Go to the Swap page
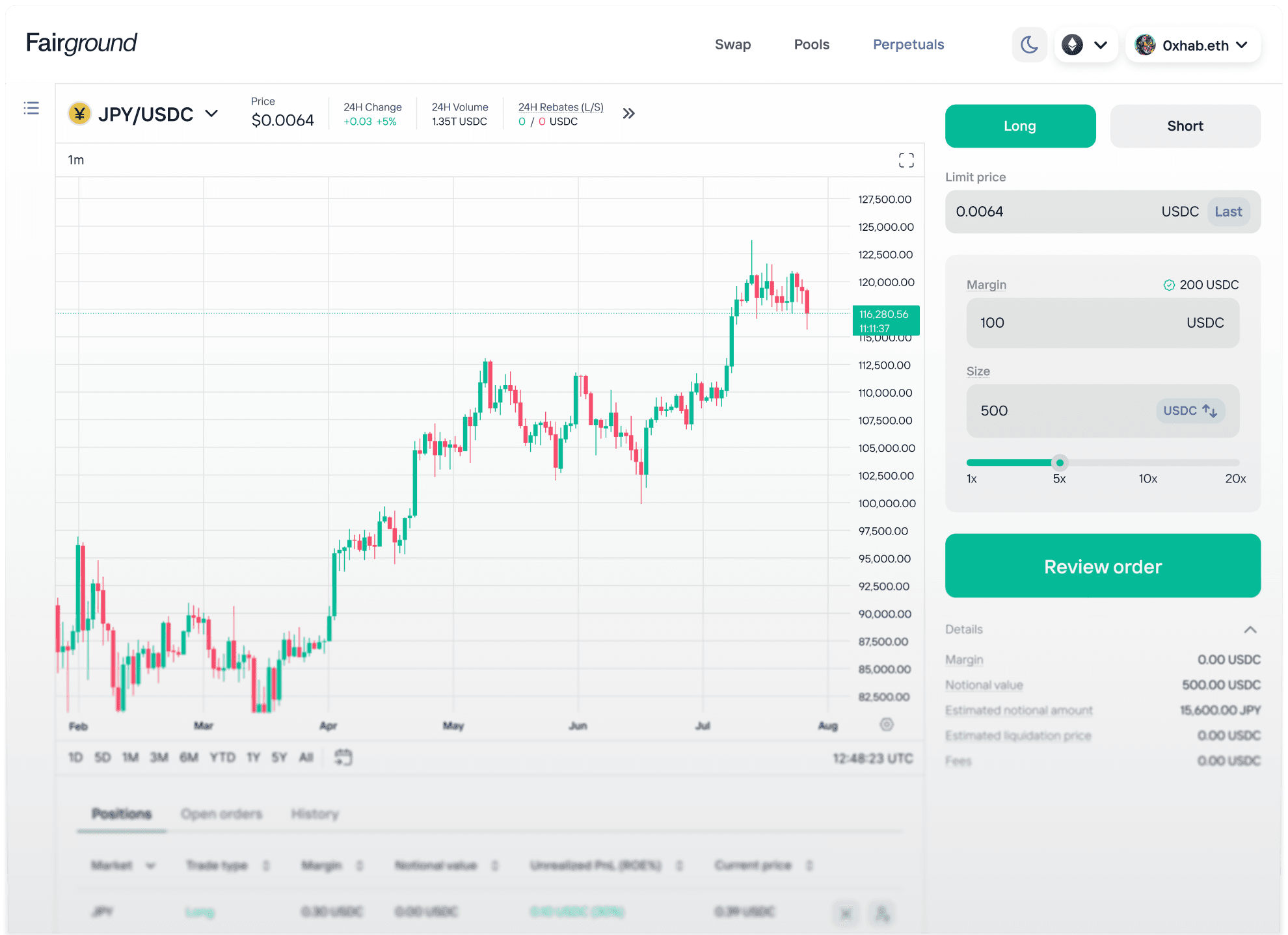 click(732, 45)
